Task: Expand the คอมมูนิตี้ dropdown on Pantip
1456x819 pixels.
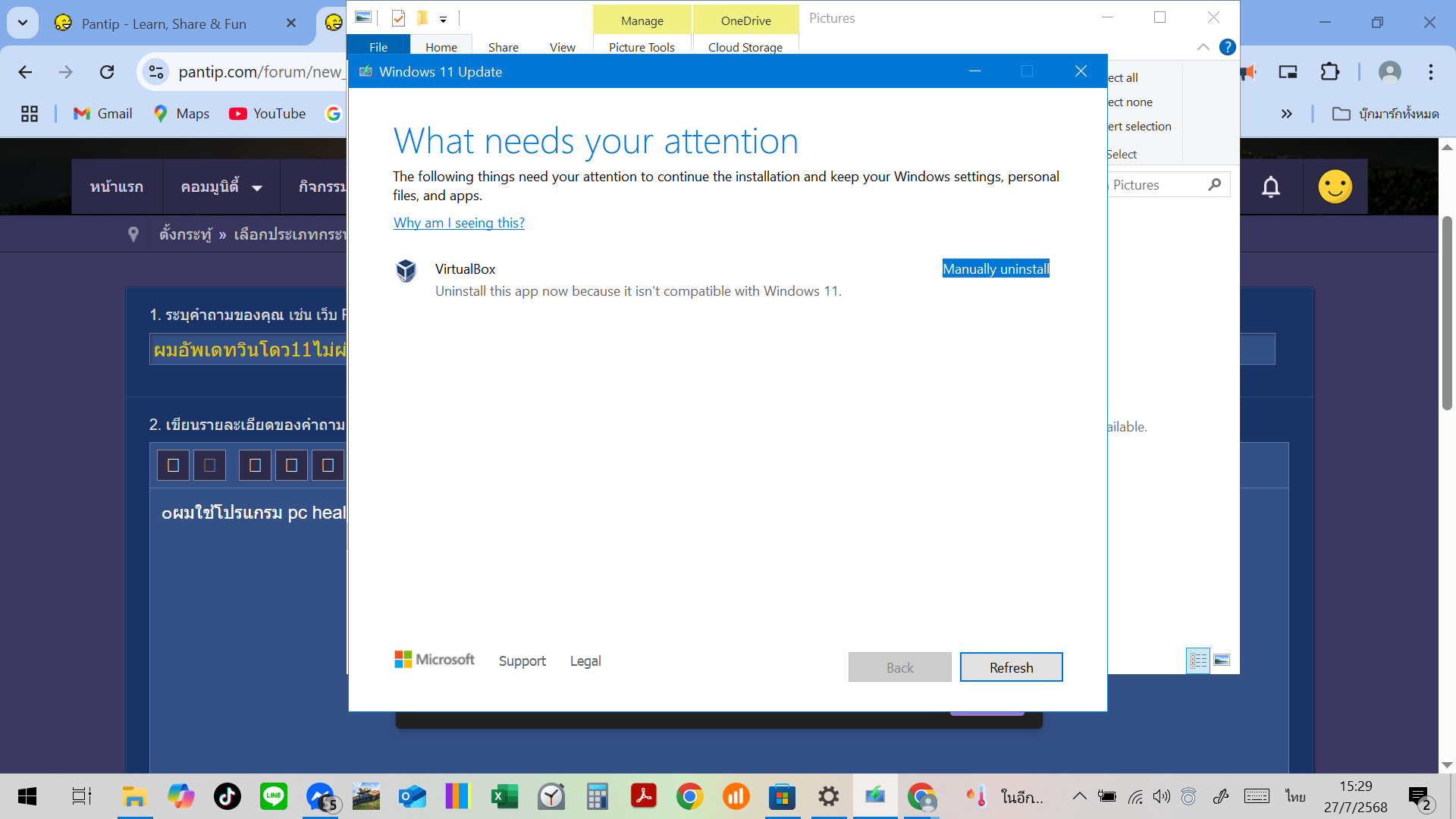Action: [221, 187]
